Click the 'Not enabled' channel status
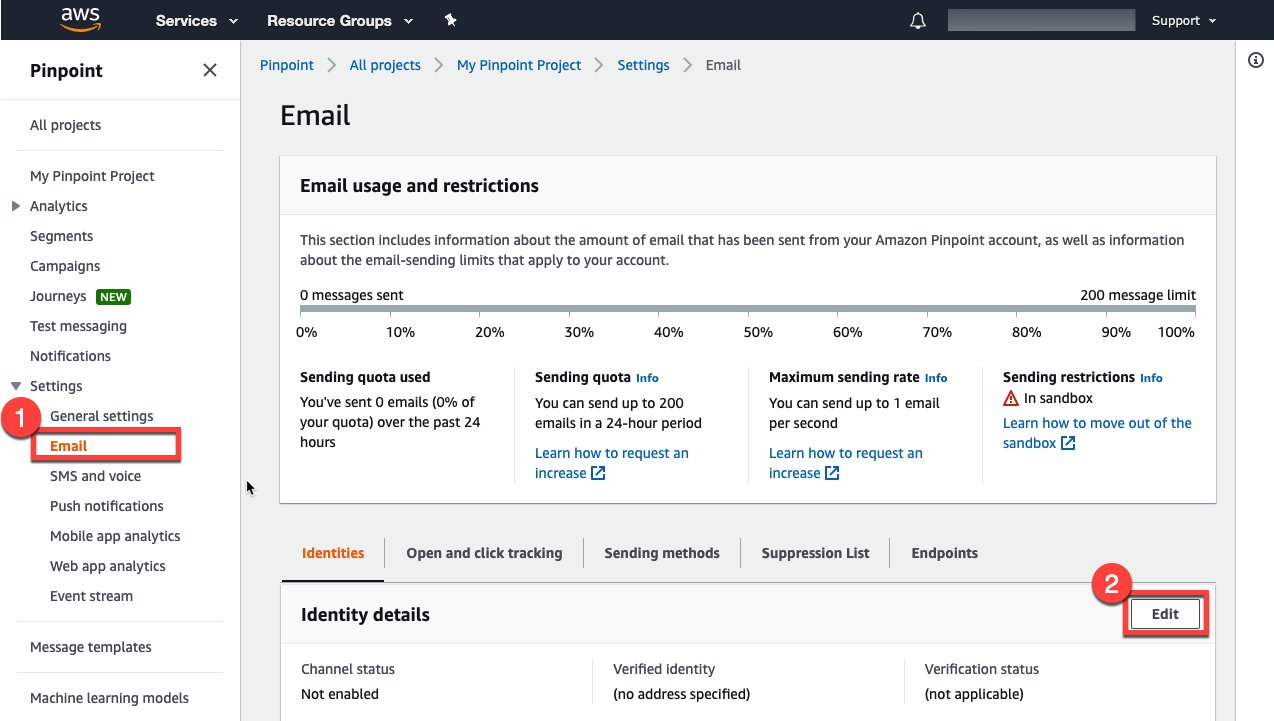The height and width of the screenshot is (721, 1274). pyautogui.click(x=340, y=694)
